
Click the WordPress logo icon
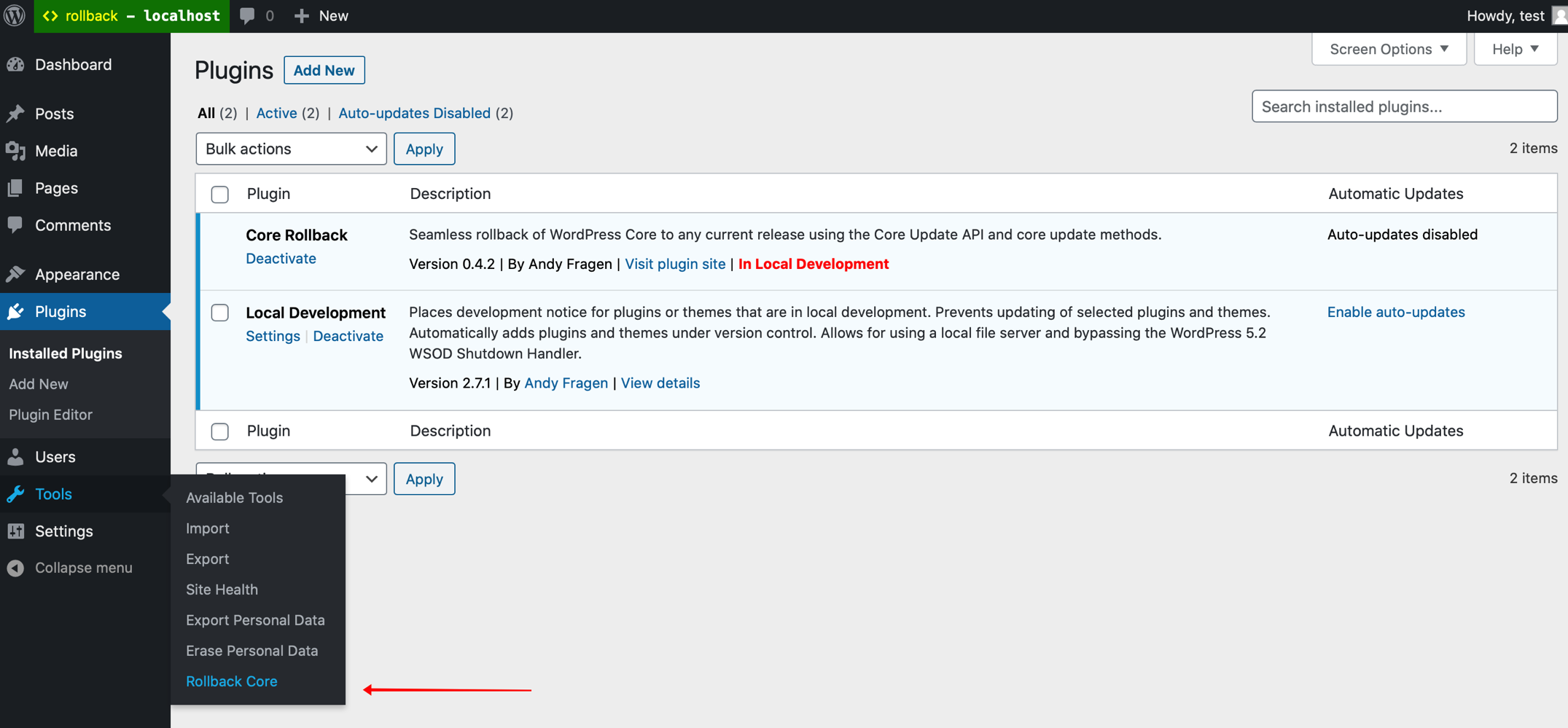(15, 15)
